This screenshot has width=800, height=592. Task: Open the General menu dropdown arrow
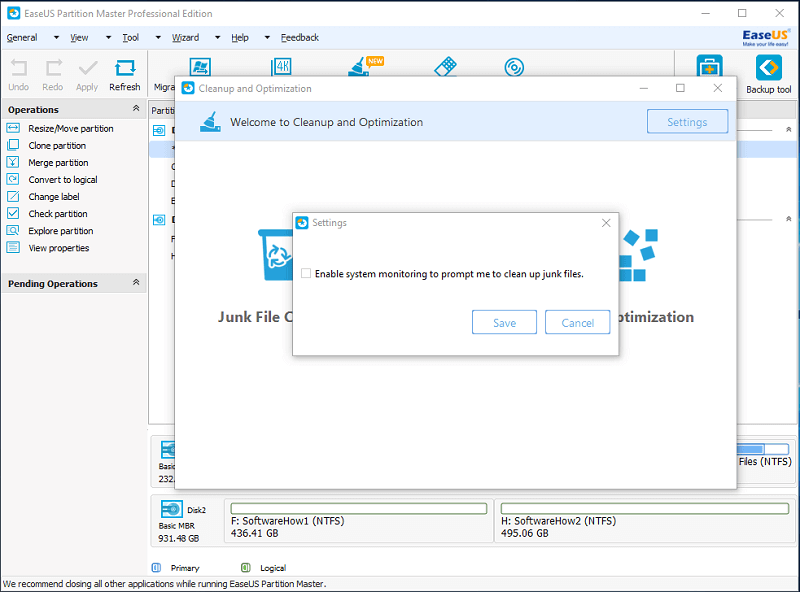point(56,38)
